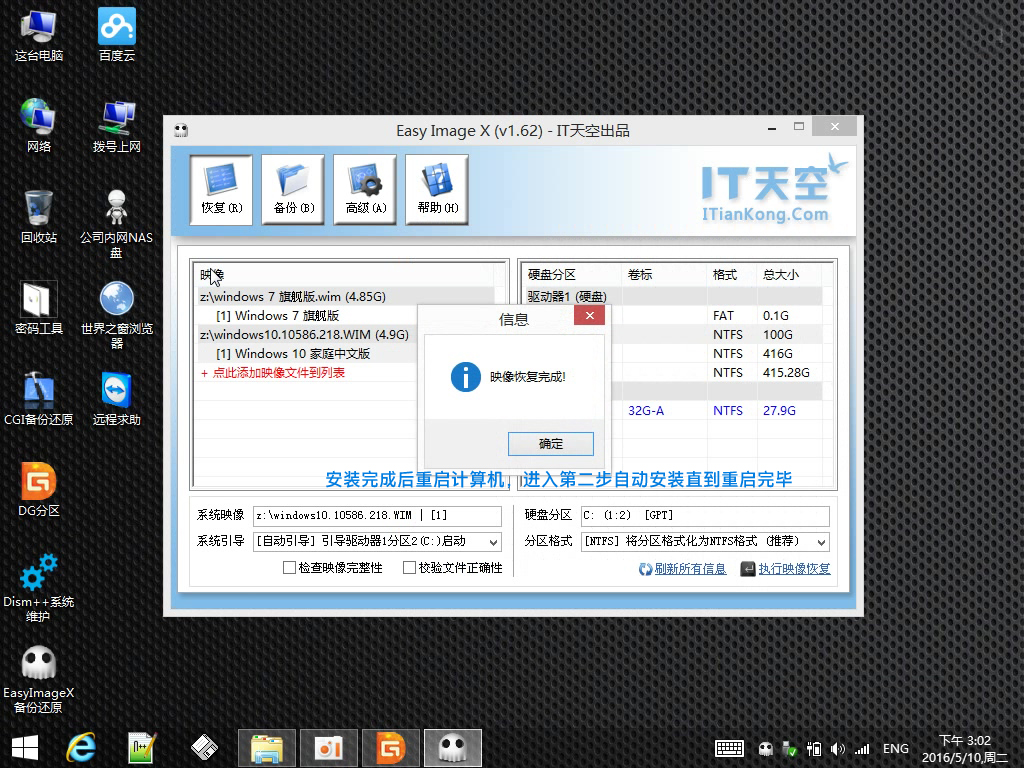Launch Internet Explorer from taskbar
1024x768 pixels.
point(81,748)
